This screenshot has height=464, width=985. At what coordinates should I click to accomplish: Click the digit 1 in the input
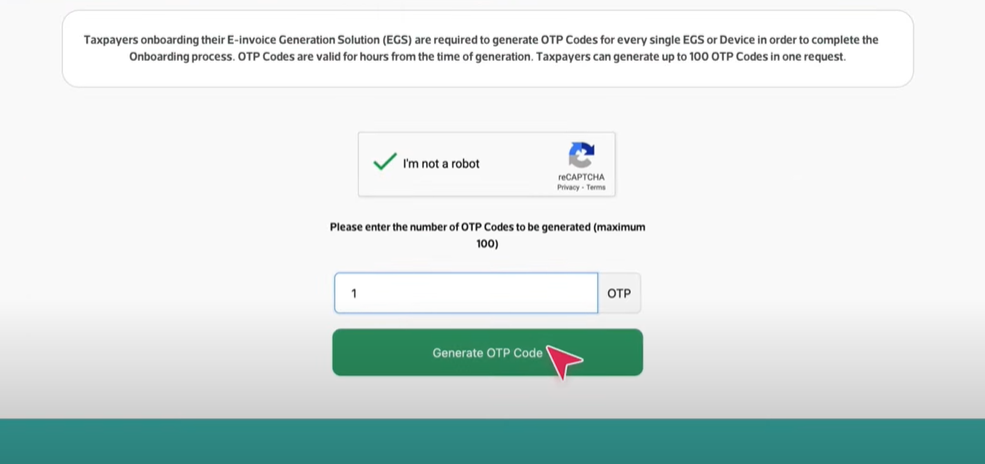click(354, 294)
